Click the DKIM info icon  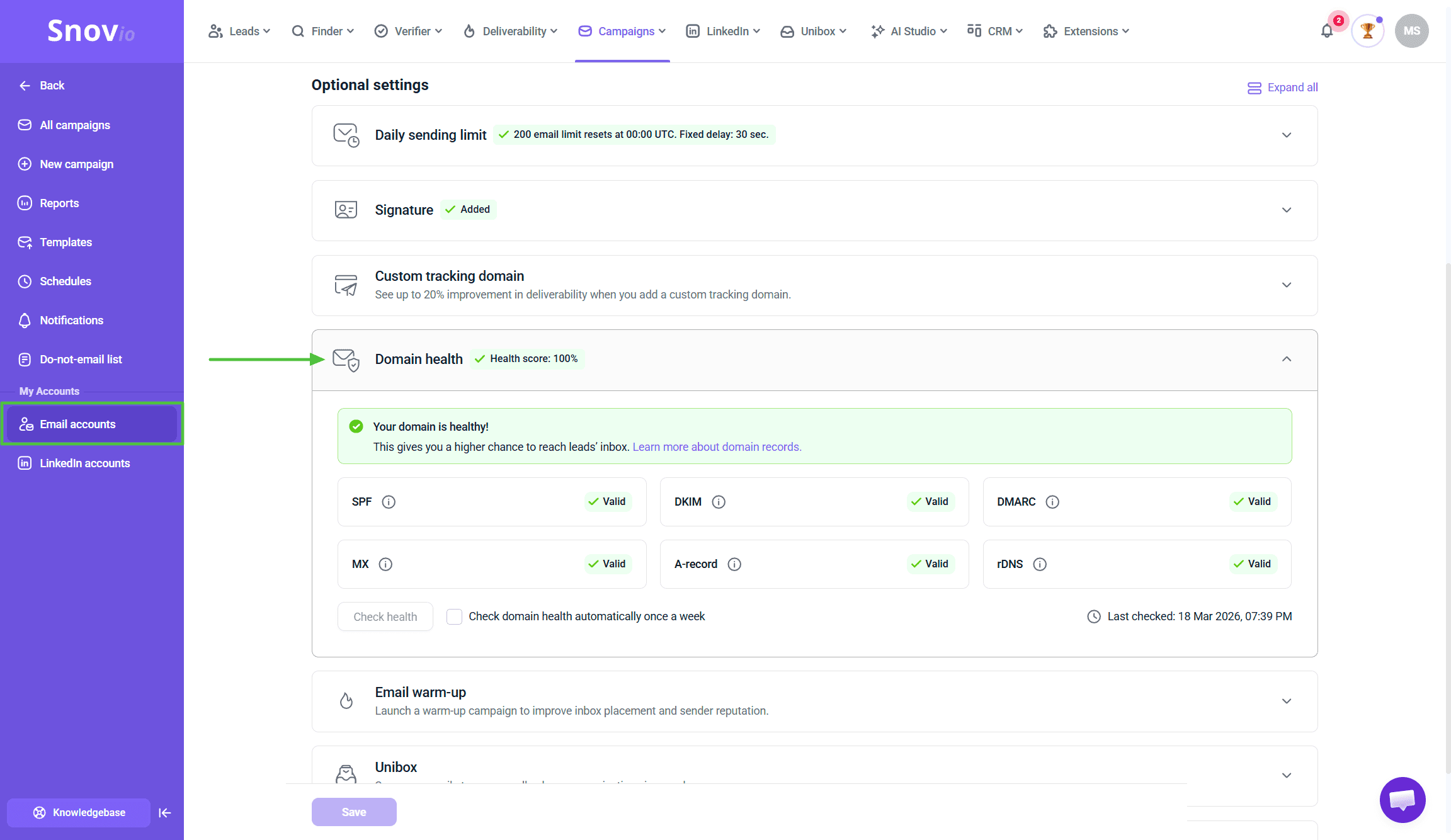pos(719,502)
